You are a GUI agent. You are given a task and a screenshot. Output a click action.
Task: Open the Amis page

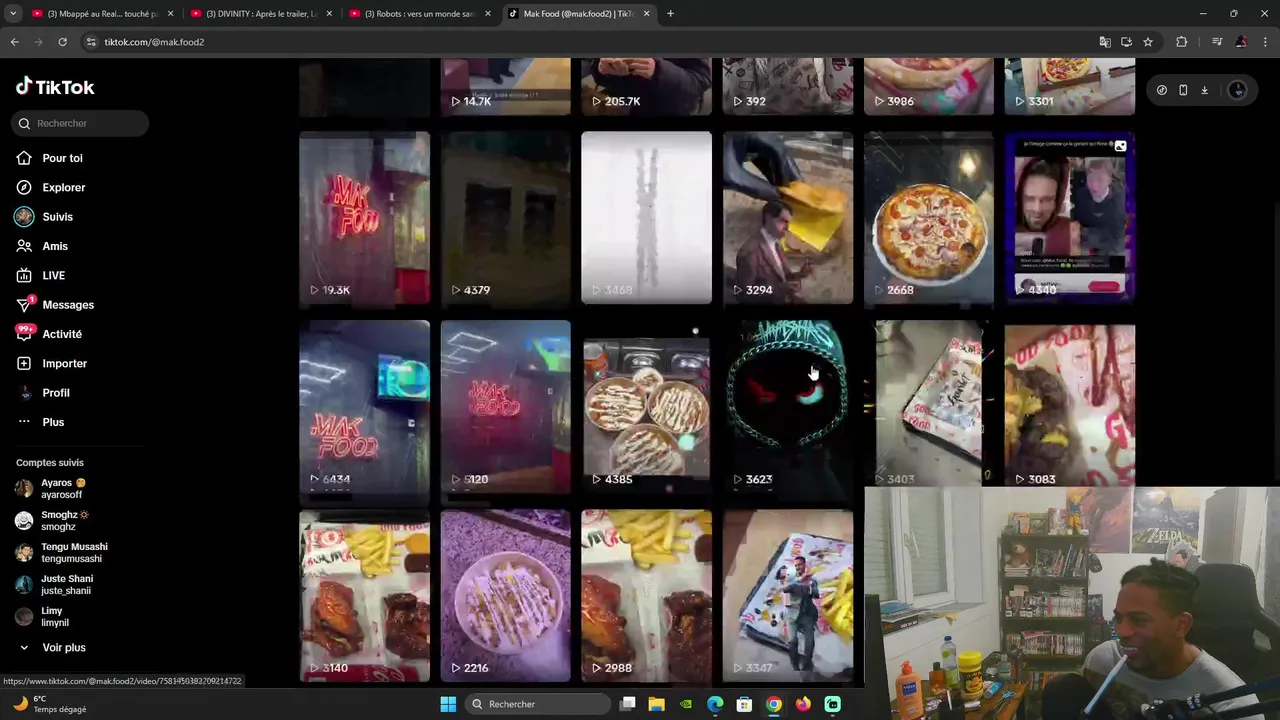[x=55, y=246]
